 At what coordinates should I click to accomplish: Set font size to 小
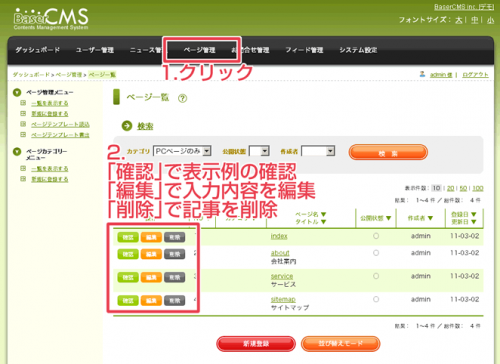point(490,20)
